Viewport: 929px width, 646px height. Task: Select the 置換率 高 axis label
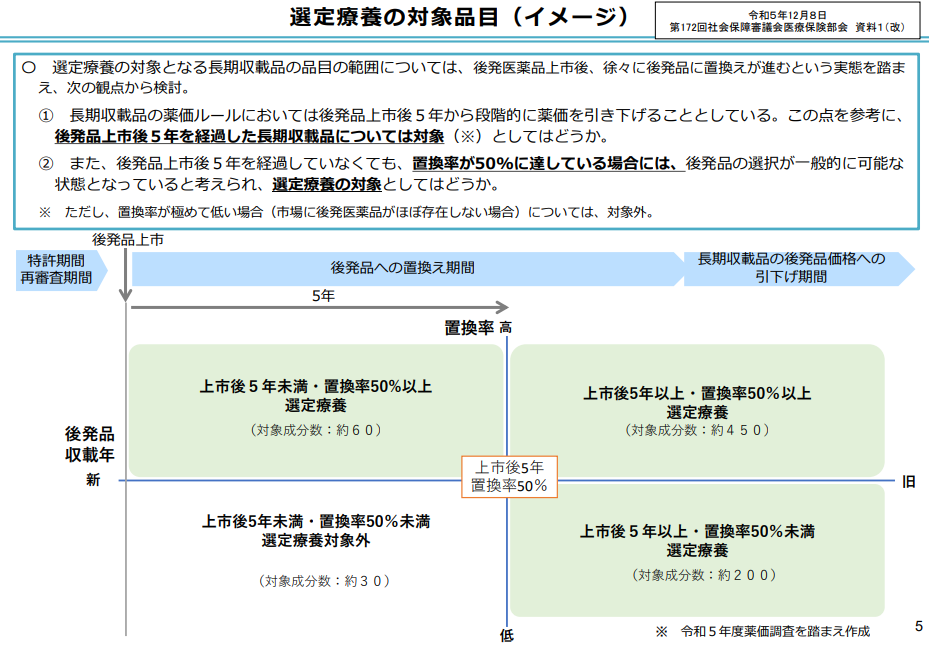point(478,327)
